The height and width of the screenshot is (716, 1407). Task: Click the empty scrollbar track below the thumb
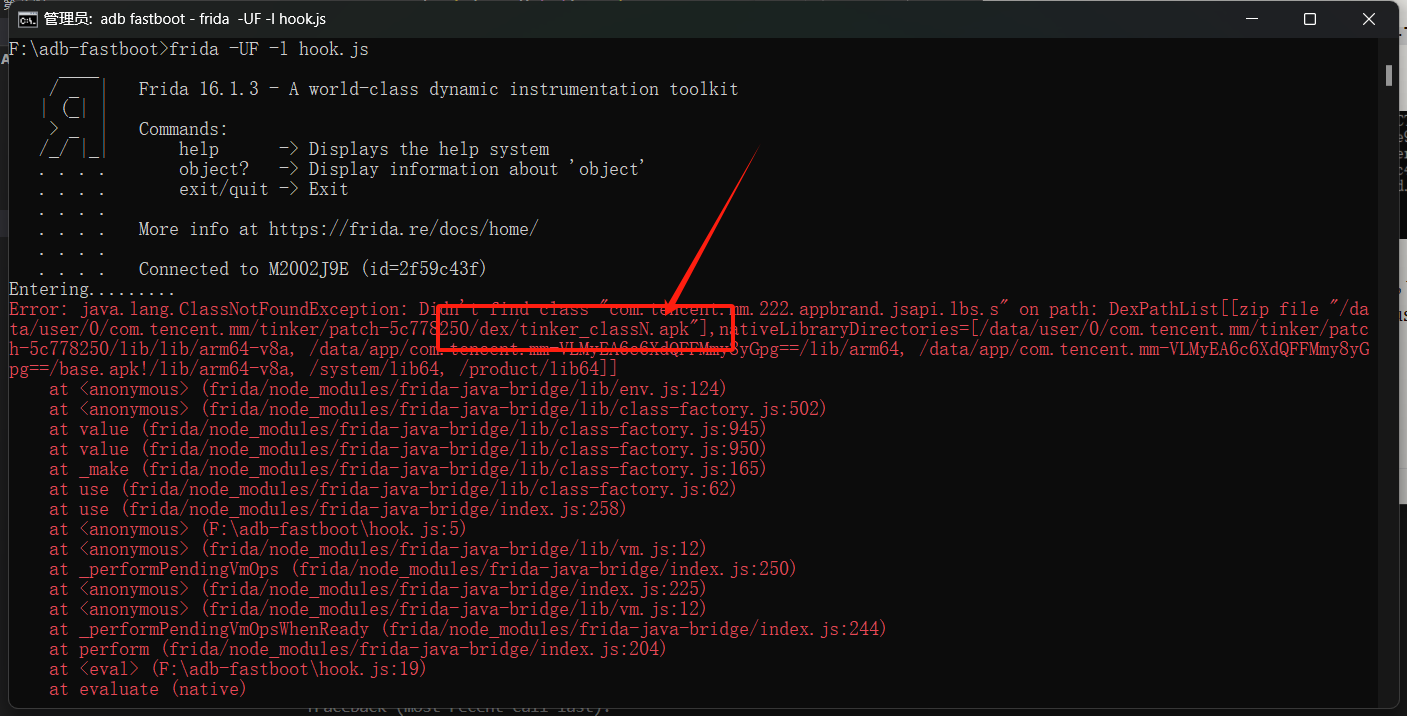tap(1389, 400)
